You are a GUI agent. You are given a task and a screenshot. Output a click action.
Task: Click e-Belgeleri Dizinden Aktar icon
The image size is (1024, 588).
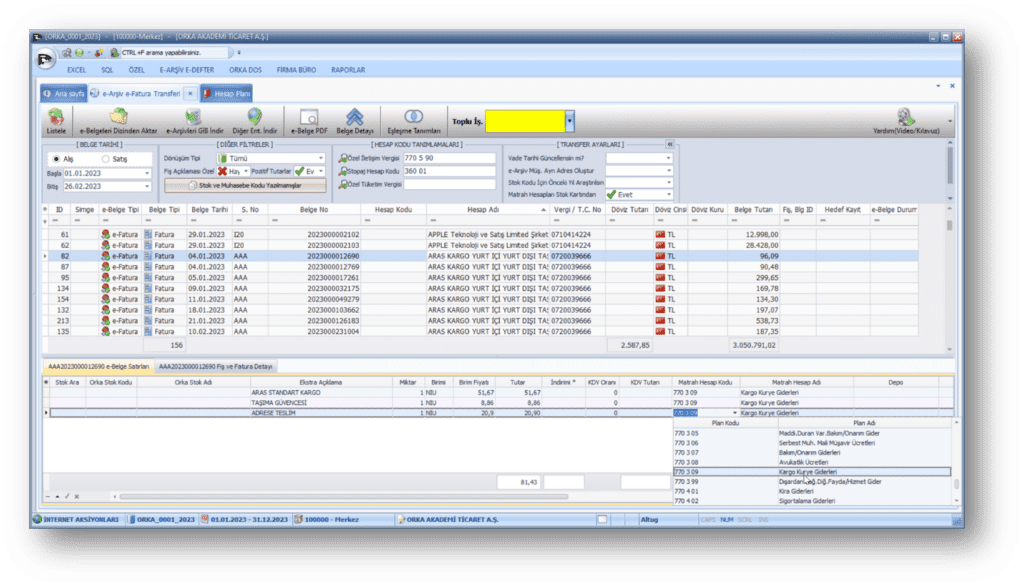(x=119, y=122)
